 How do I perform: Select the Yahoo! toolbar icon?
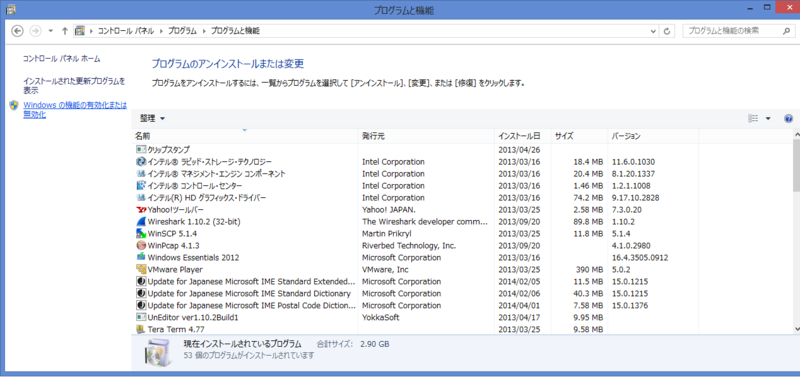[141, 210]
